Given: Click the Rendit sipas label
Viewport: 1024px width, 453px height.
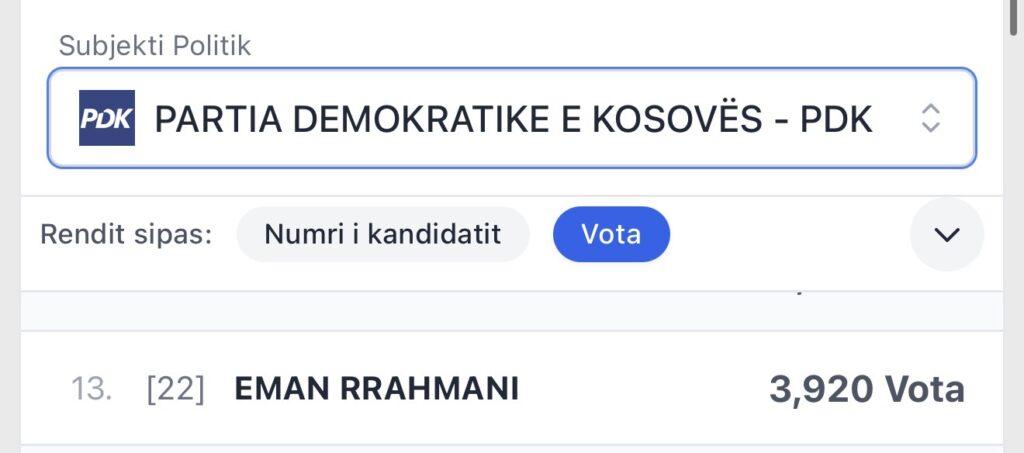Looking at the screenshot, I should tap(127, 234).
